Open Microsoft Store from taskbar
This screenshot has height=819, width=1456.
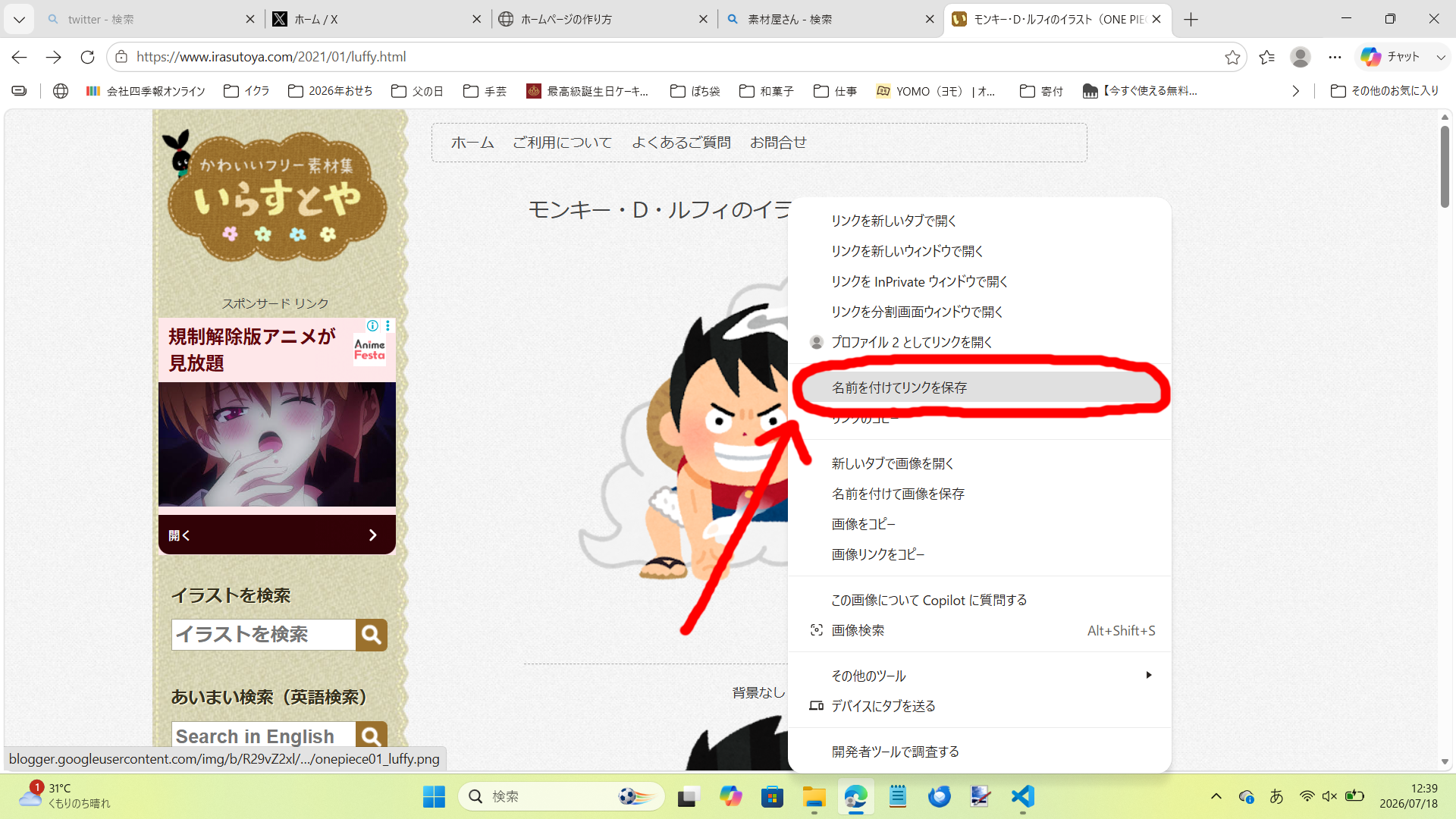pos(772,796)
